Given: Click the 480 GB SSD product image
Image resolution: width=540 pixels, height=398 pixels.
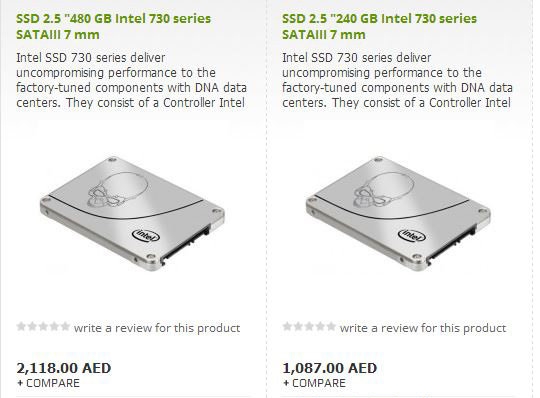Looking at the screenshot, I should 133,214.
